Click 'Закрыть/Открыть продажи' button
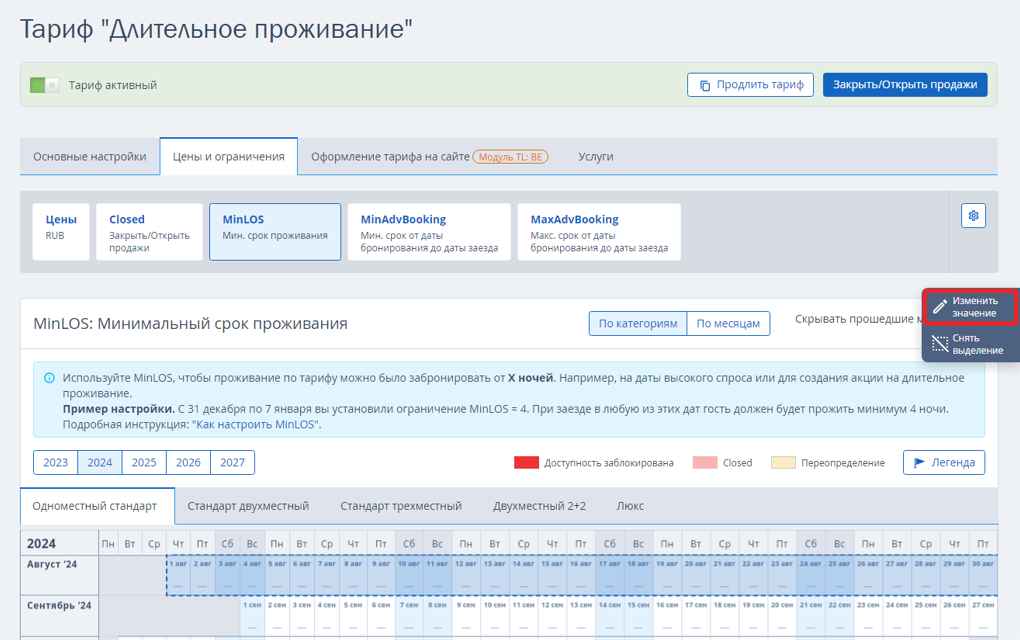 (x=905, y=85)
